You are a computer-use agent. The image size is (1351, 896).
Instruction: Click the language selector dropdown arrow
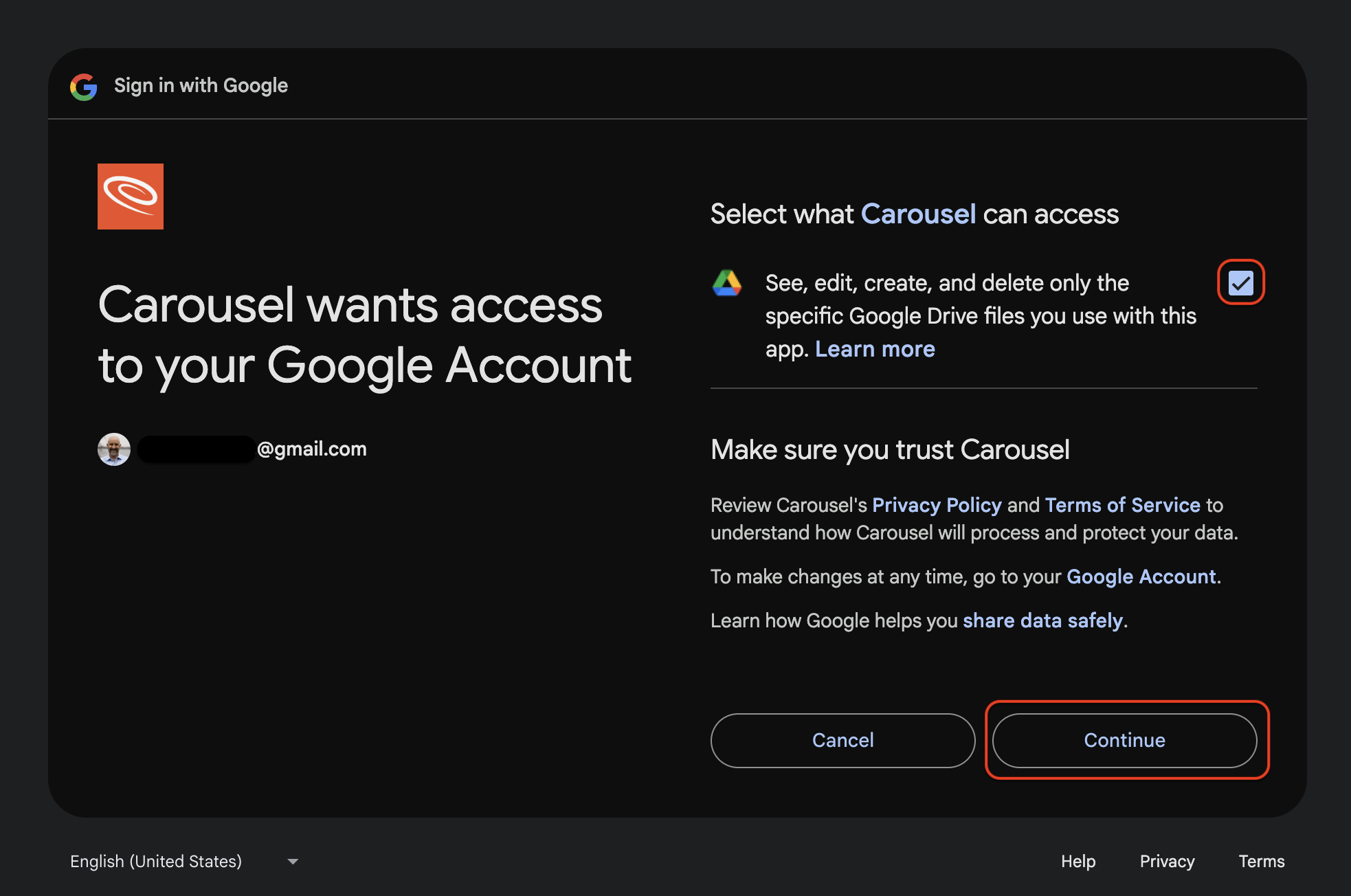tap(293, 862)
